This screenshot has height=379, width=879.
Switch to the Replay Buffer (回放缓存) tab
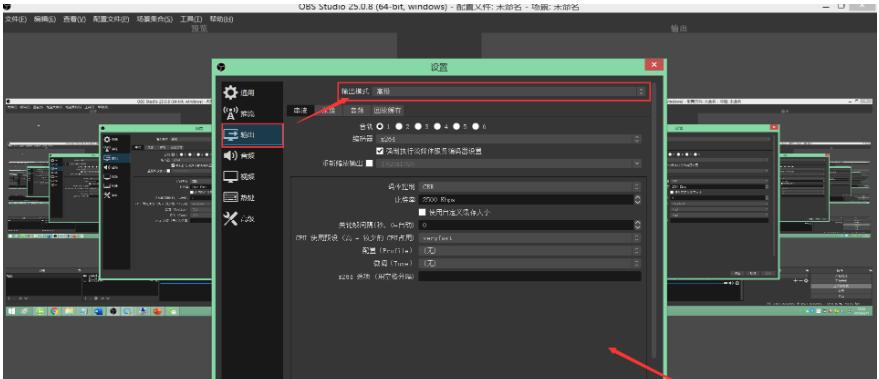pyautogui.click(x=388, y=110)
